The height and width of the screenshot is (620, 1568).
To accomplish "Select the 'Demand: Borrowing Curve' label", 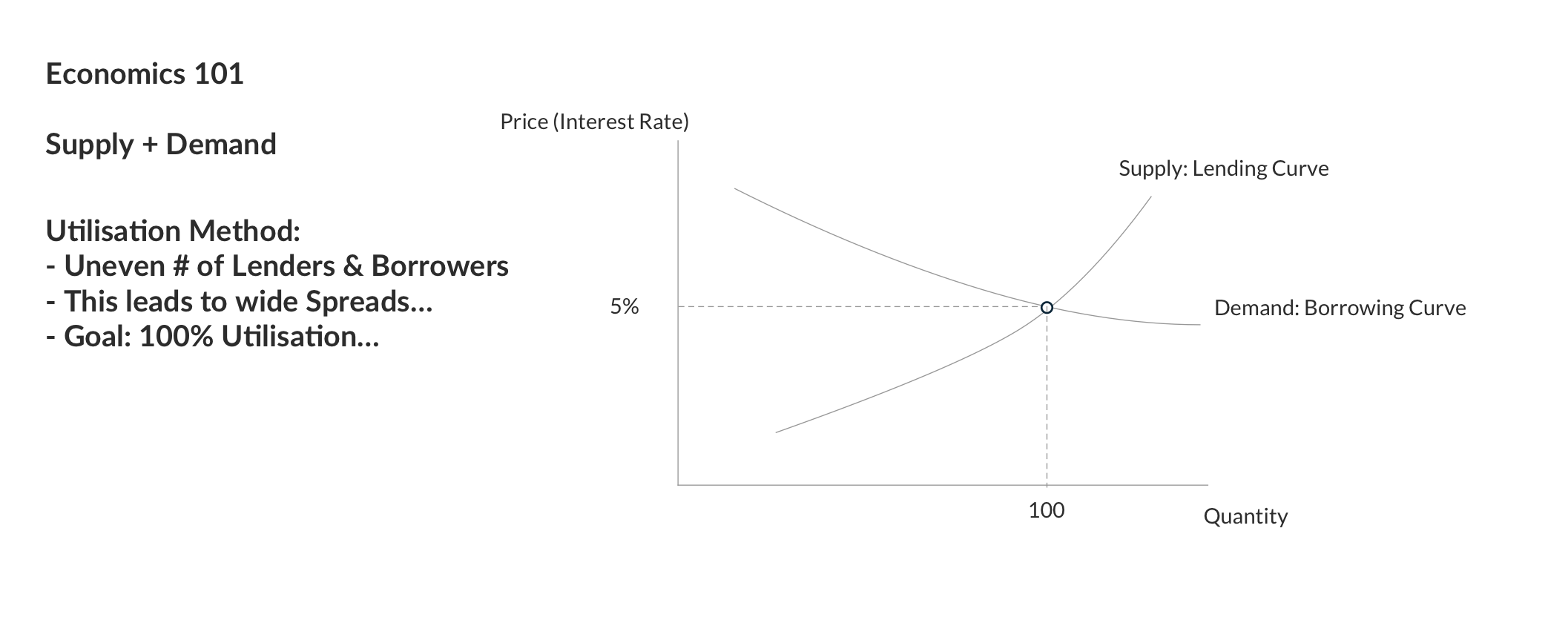I will 1340,308.
